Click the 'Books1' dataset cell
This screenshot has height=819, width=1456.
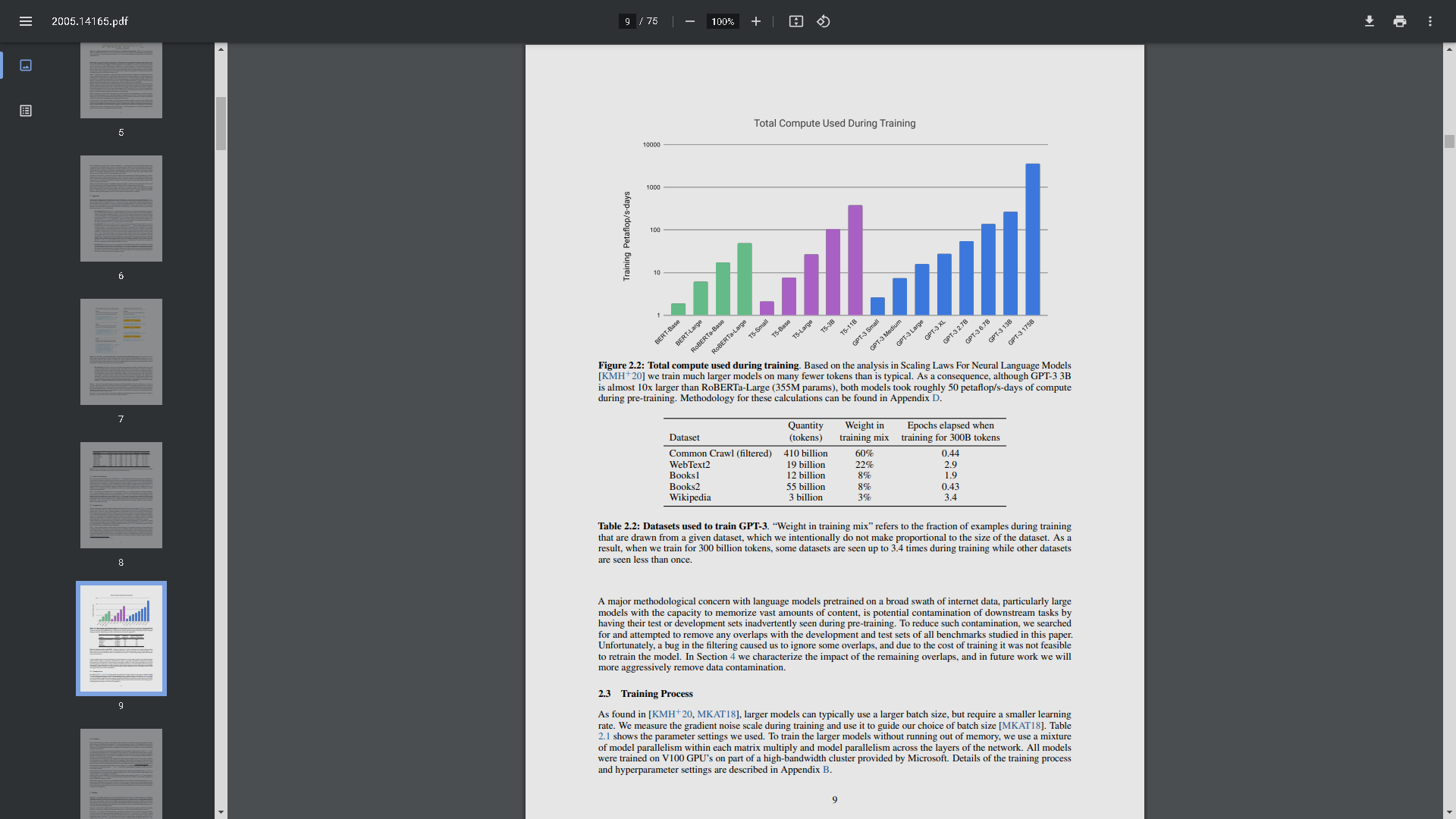tap(685, 475)
